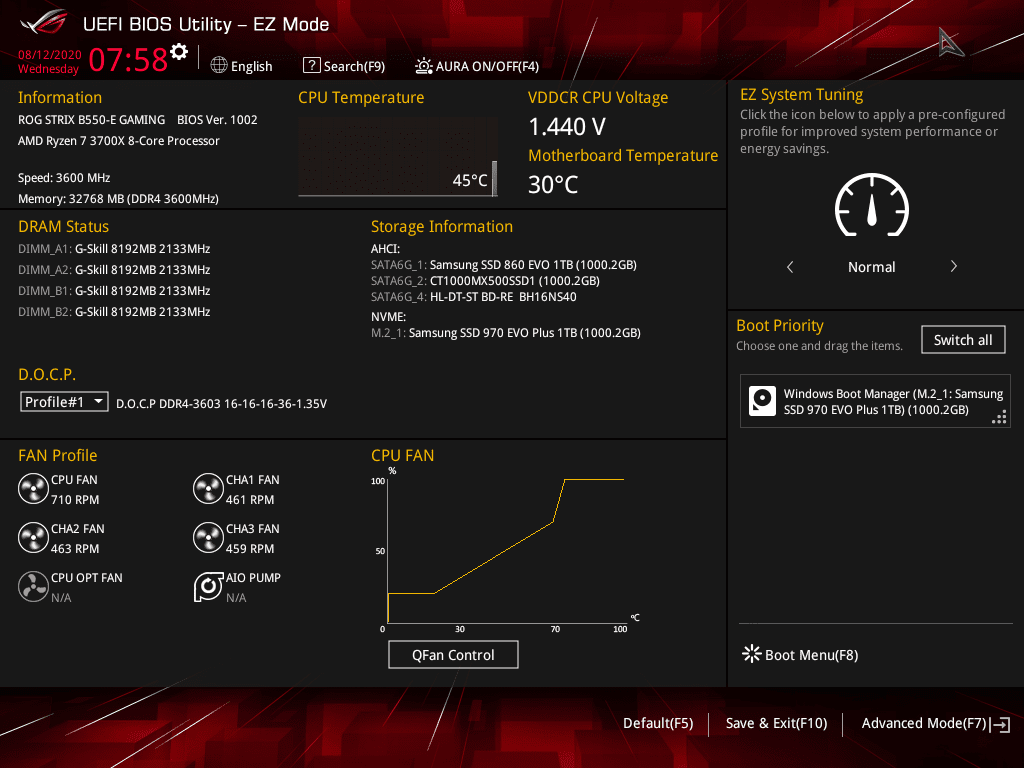Click Memory: 32768 MB info line
The height and width of the screenshot is (768, 1024).
118,199
